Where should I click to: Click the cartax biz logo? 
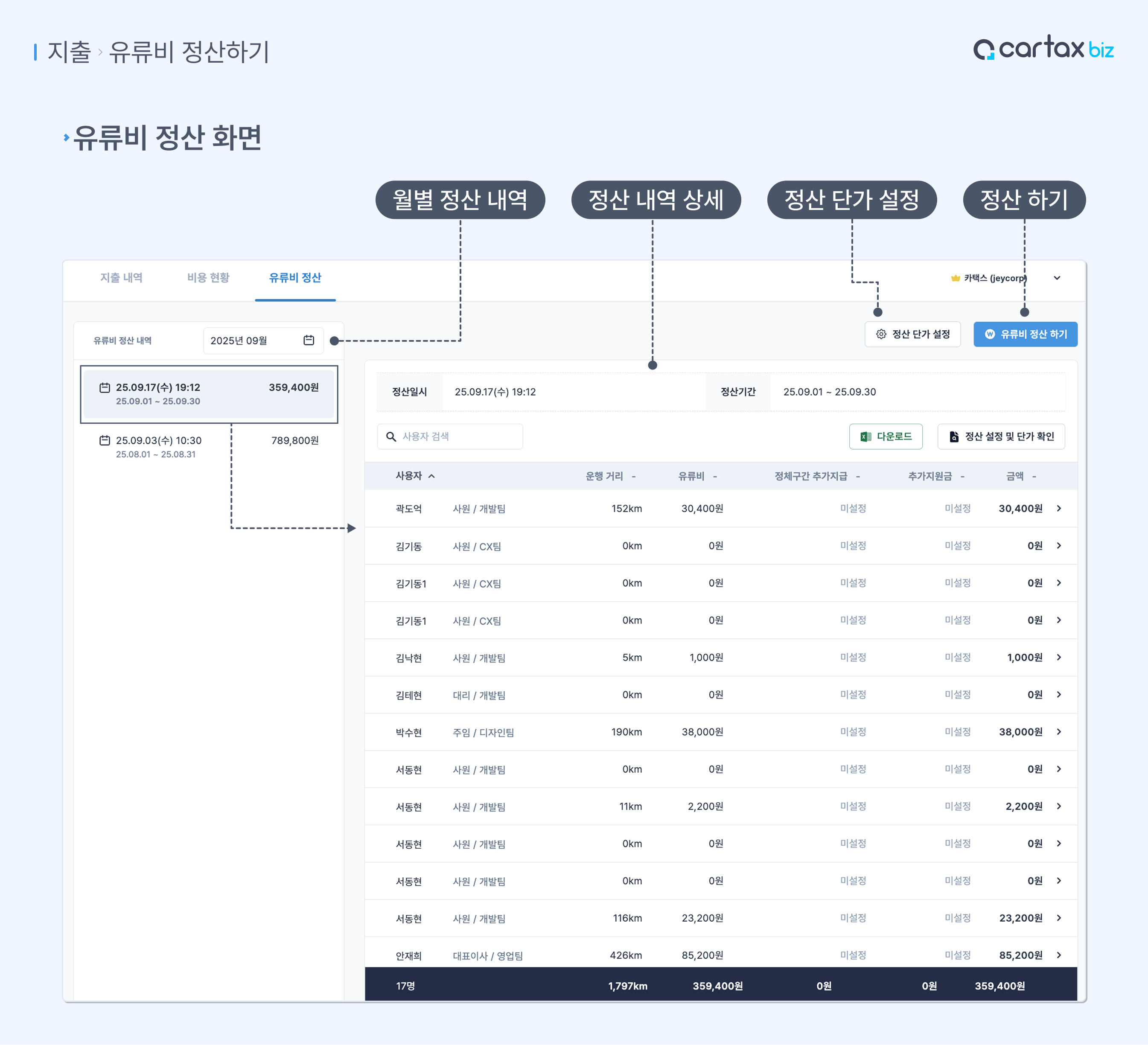(x=1043, y=49)
